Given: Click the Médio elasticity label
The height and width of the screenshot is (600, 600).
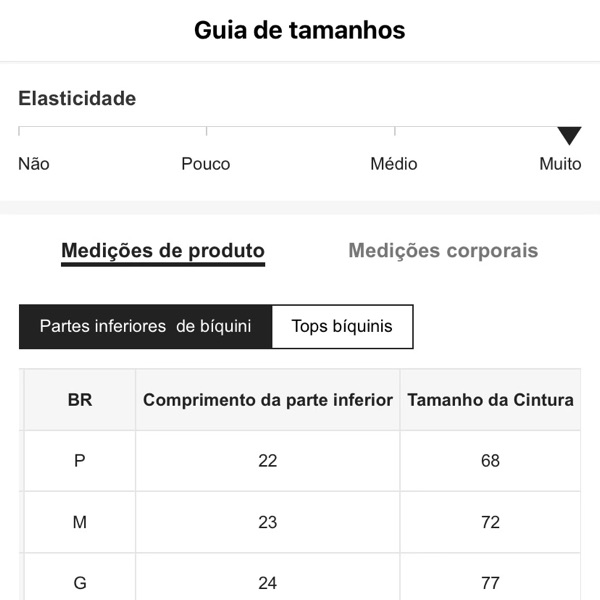Looking at the screenshot, I should [394, 164].
